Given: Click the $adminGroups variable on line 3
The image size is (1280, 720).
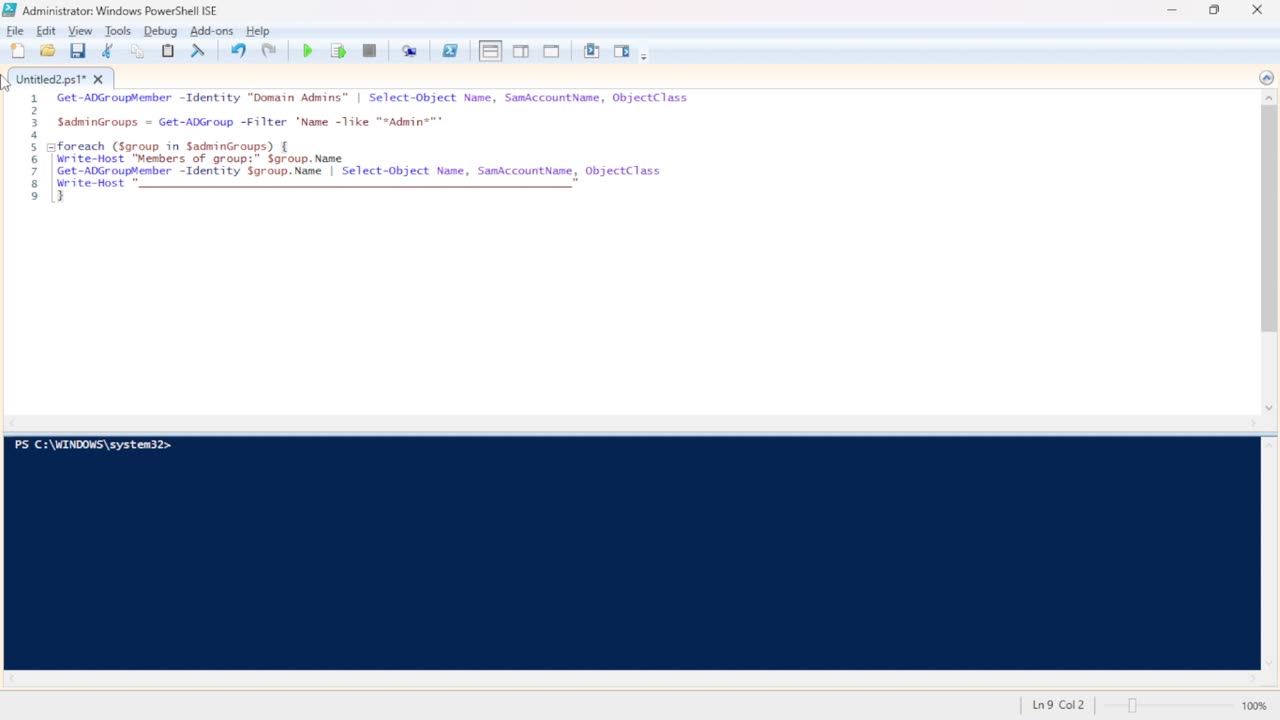Looking at the screenshot, I should [x=97, y=122].
